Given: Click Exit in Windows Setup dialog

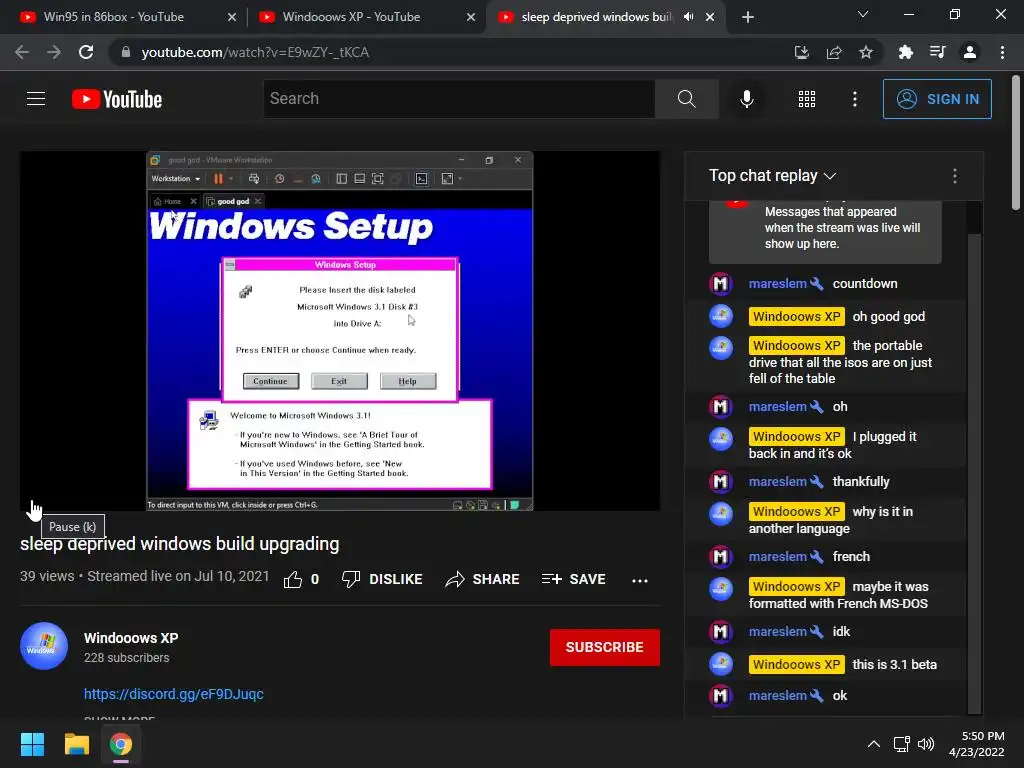Looking at the screenshot, I should tap(339, 381).
